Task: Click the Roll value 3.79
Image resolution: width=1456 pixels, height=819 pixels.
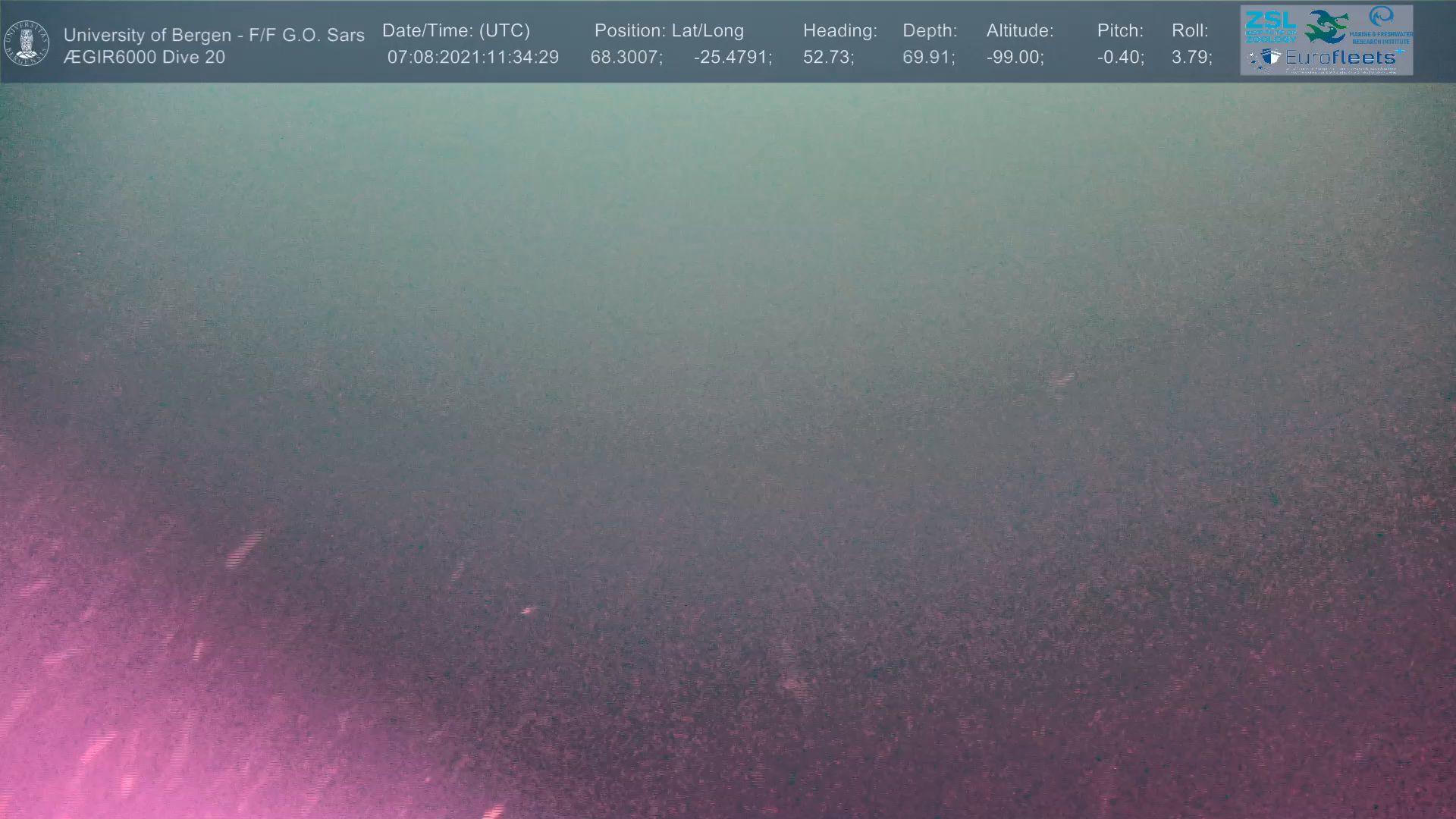Action: tap(1191, 58)
